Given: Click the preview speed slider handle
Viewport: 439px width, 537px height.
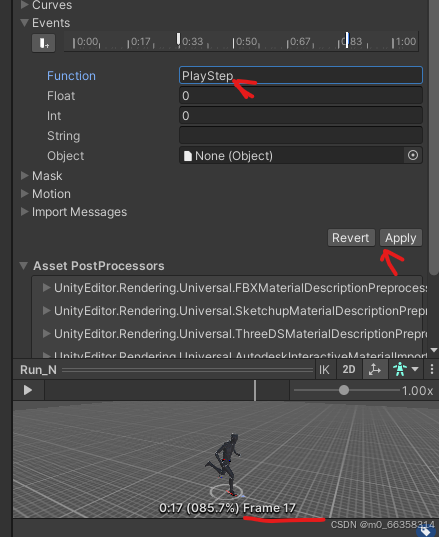Looking at the screenshot, I should click(343, 390).
